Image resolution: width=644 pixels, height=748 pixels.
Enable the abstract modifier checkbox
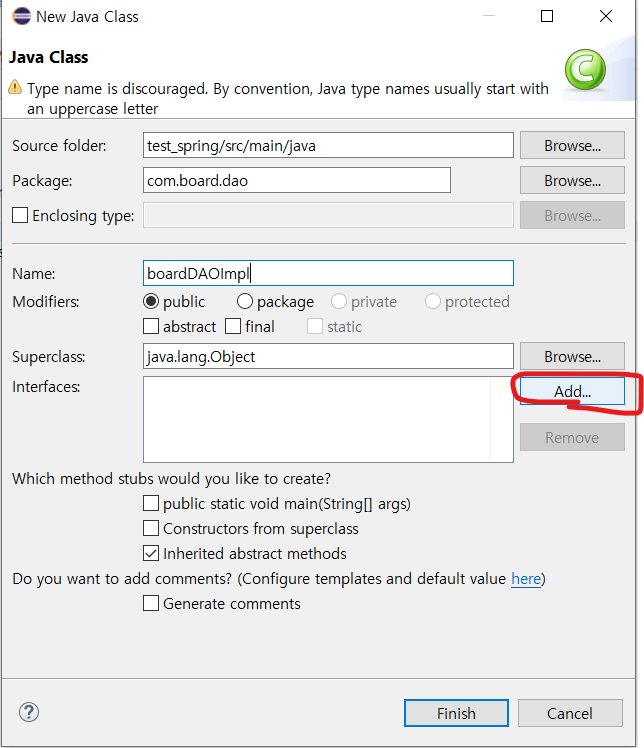pyautogui.click(x=151, y=327)
